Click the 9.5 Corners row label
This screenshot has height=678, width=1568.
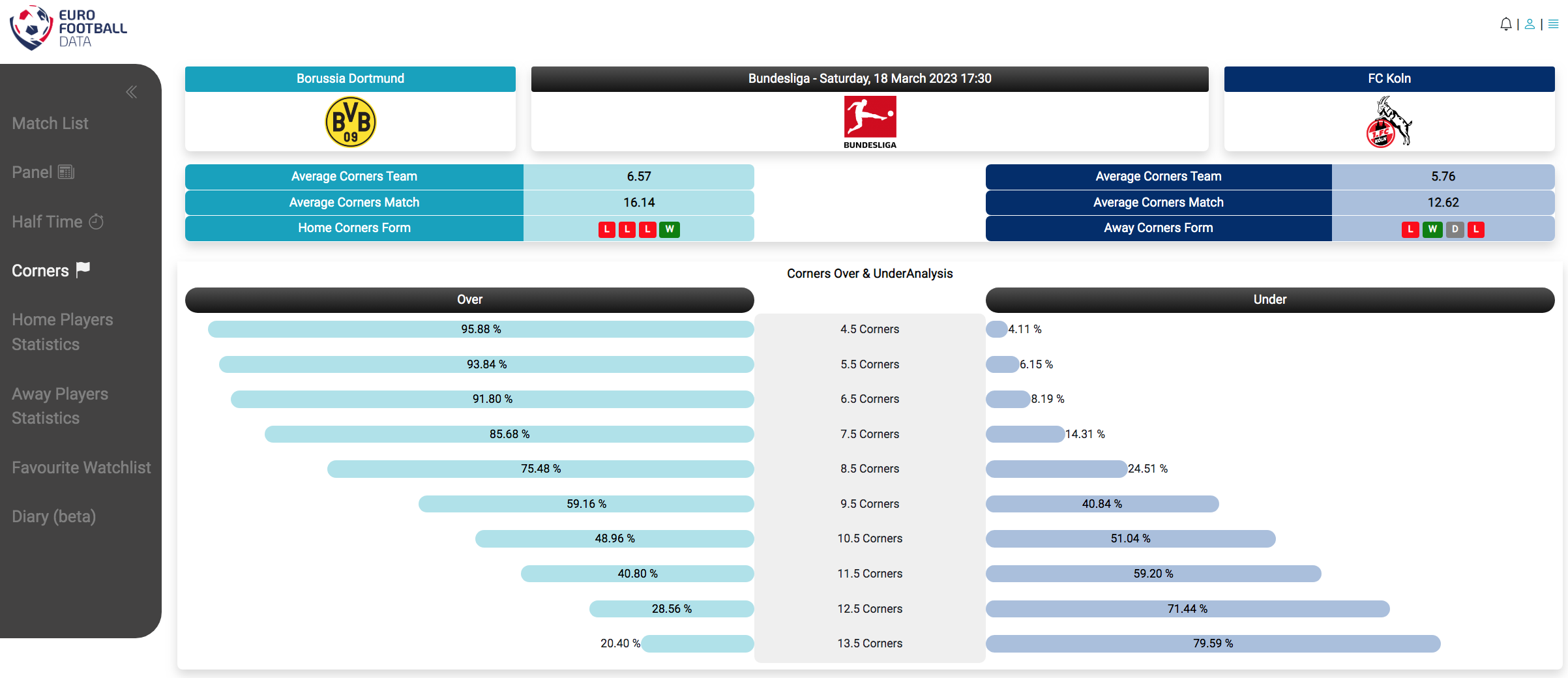coord(870,504)
